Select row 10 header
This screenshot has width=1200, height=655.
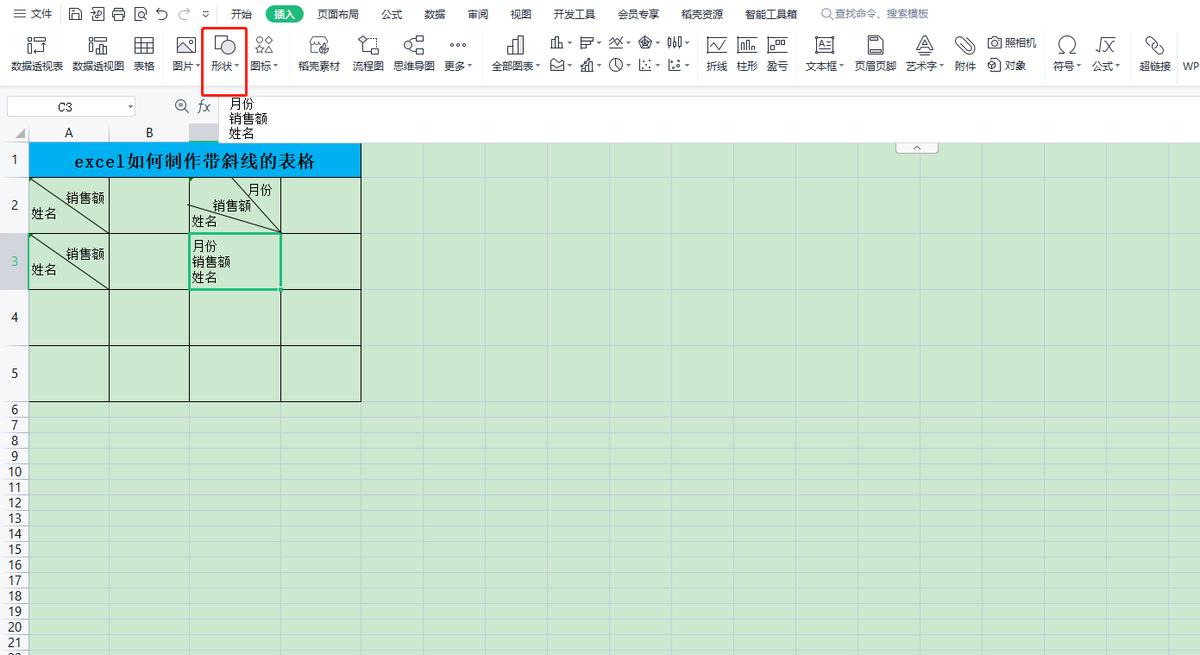(x=14, y=471)
